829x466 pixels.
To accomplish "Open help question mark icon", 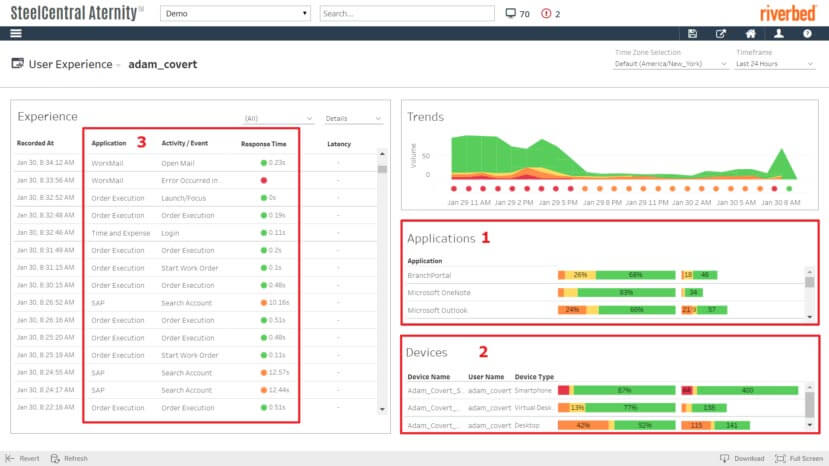I will (x=807, y=33).
